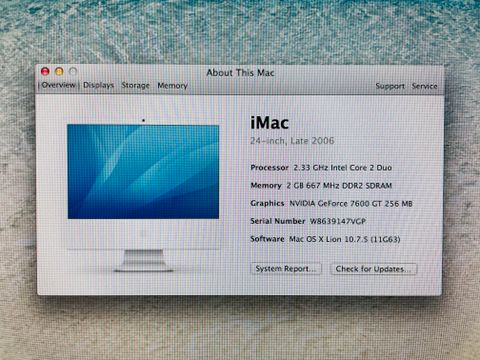480x360 pixels.
Task: Select the Memory 2 GB DDR2 info line
Action: pyautogui.click(x=321, y=185)
